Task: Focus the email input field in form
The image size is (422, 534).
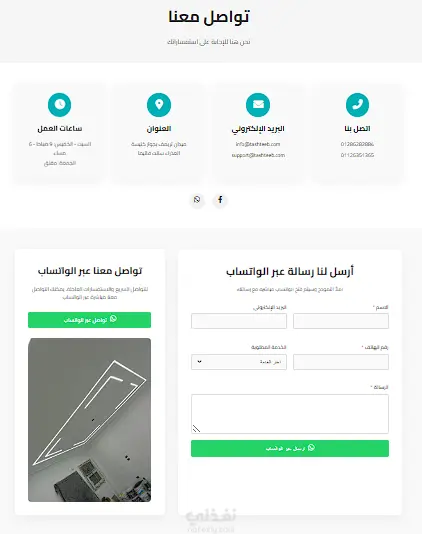Action: pos(239,321)
